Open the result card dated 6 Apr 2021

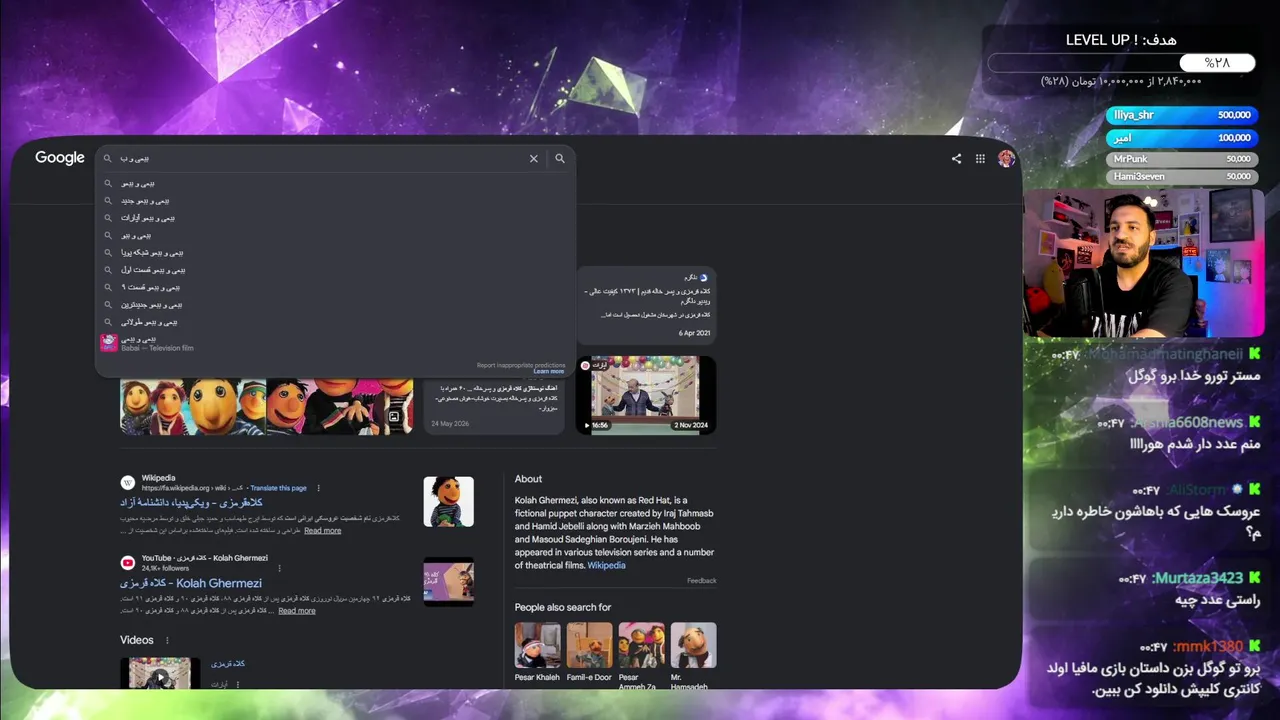coord(646,306)
